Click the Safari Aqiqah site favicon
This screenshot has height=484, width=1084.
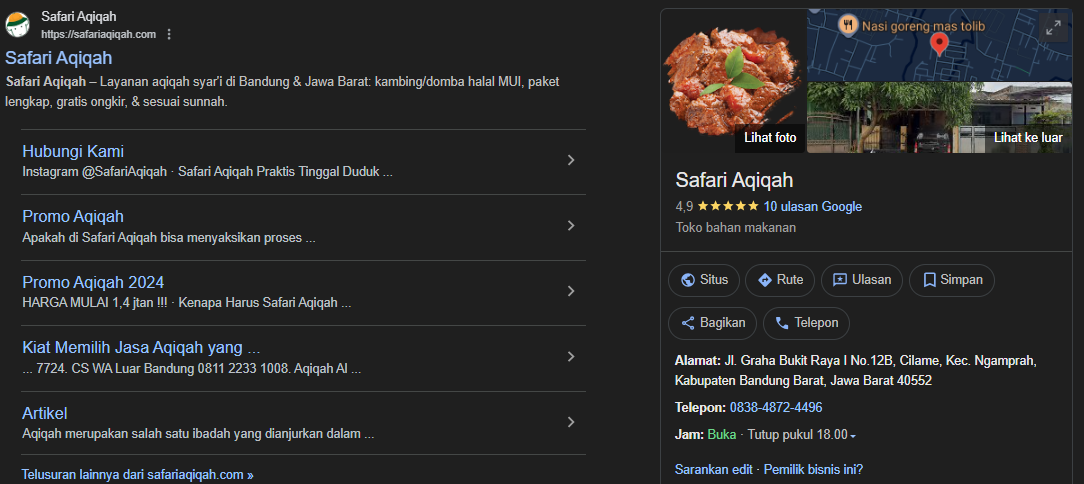pos(18,25)
